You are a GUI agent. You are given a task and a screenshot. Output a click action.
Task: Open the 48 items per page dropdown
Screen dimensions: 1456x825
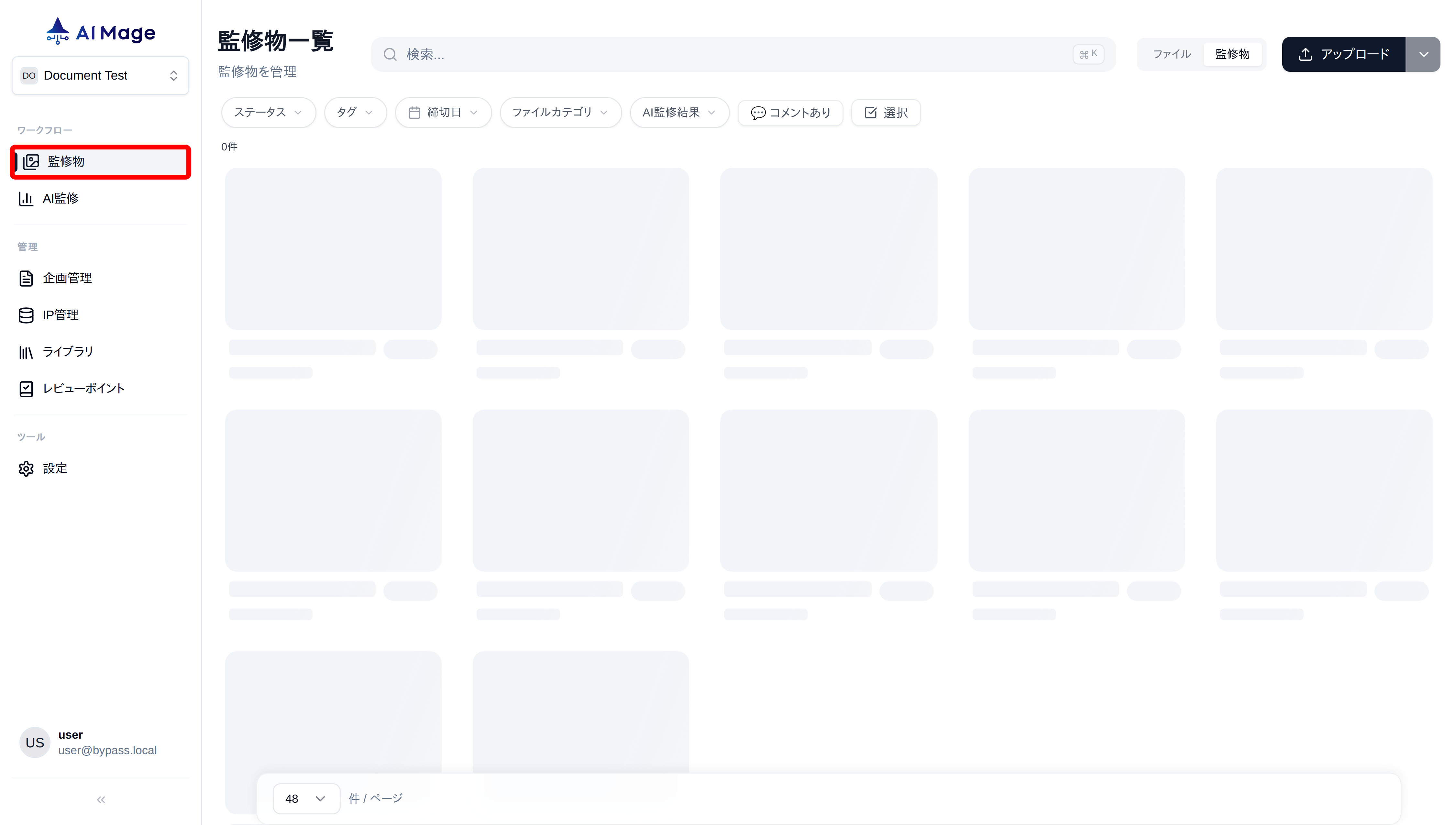click(x=306, y=798)
